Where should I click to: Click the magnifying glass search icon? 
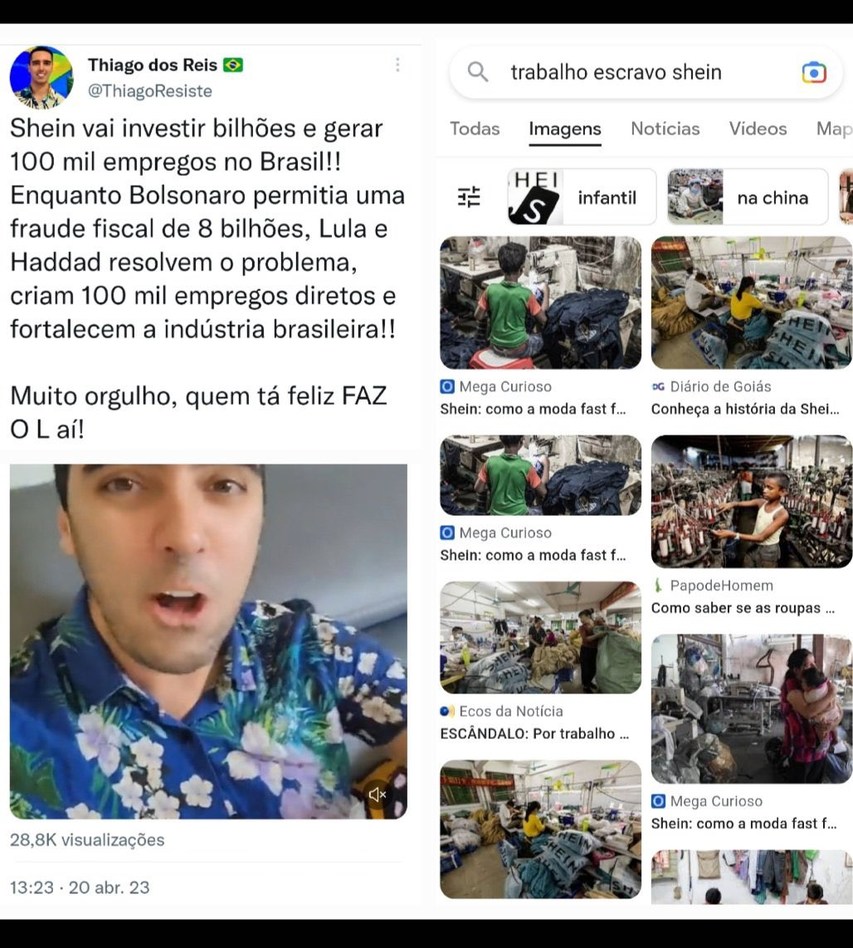tap(478, 72)
